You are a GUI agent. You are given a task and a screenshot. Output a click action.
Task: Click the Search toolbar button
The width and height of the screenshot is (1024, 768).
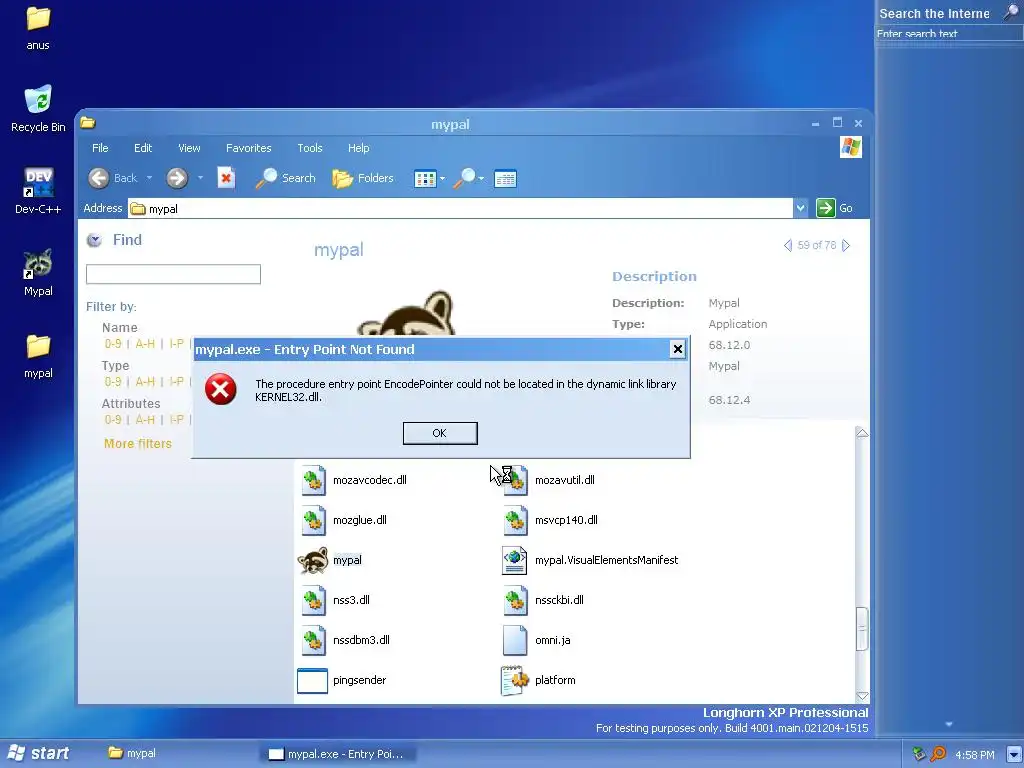point(285,178)
